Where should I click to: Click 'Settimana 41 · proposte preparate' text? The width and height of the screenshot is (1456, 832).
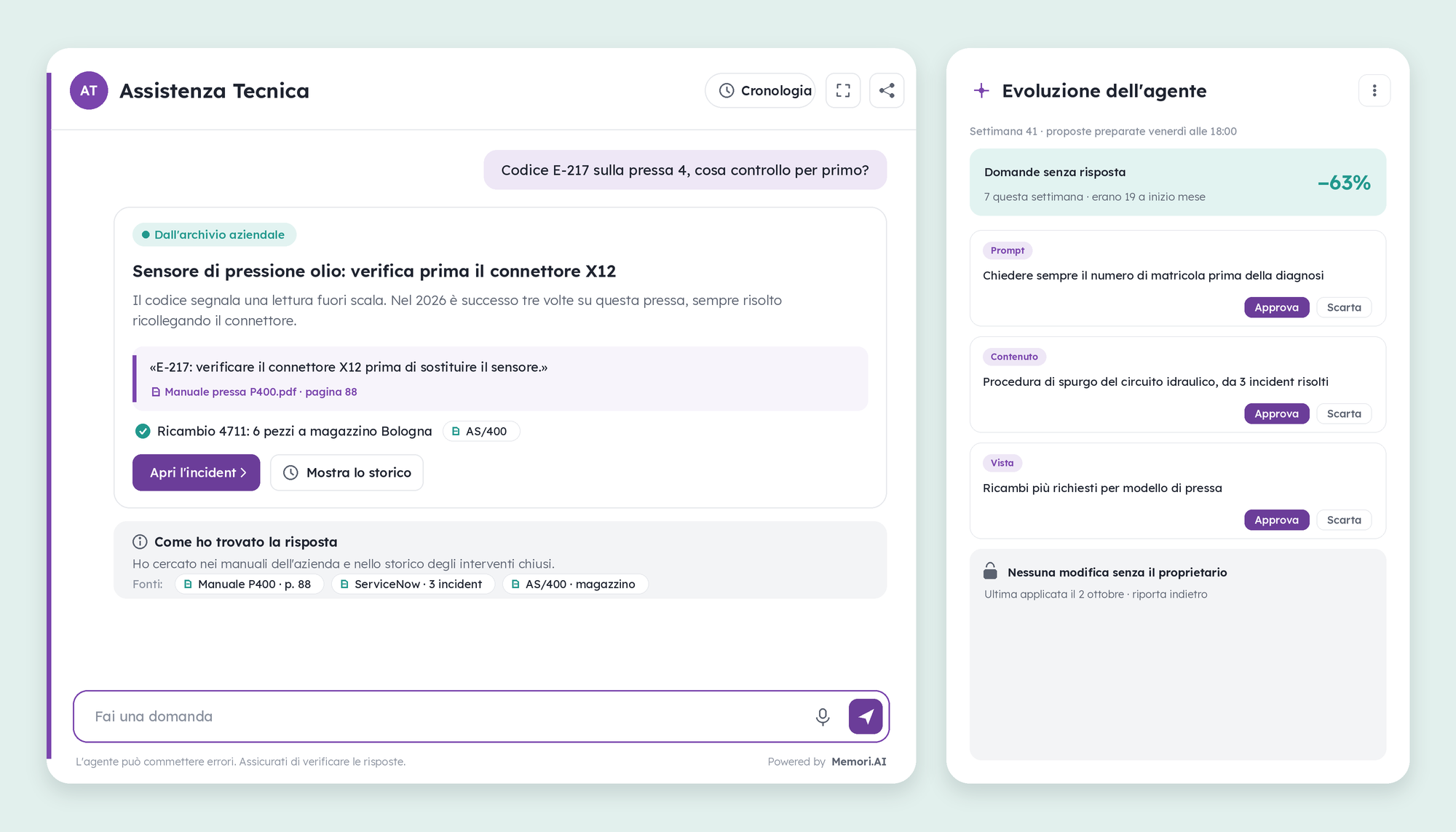coord(1103,131)
